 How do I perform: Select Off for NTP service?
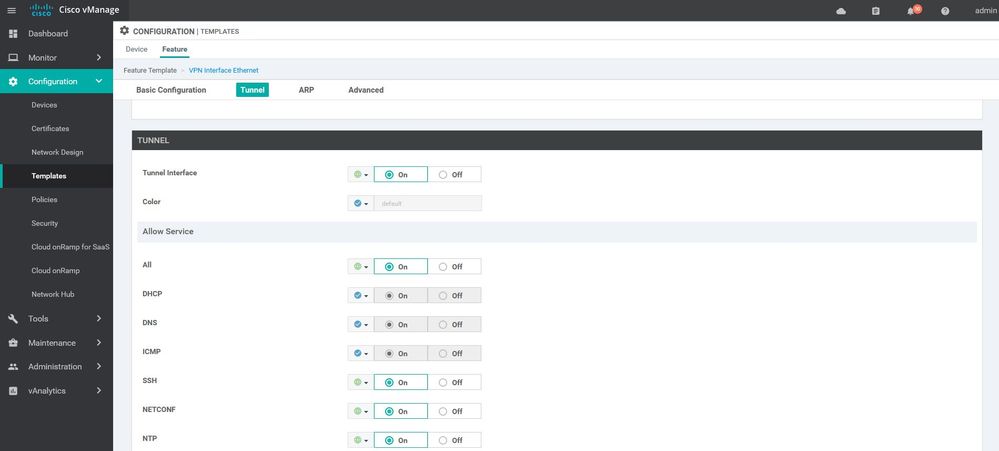[x=454, y=440]
